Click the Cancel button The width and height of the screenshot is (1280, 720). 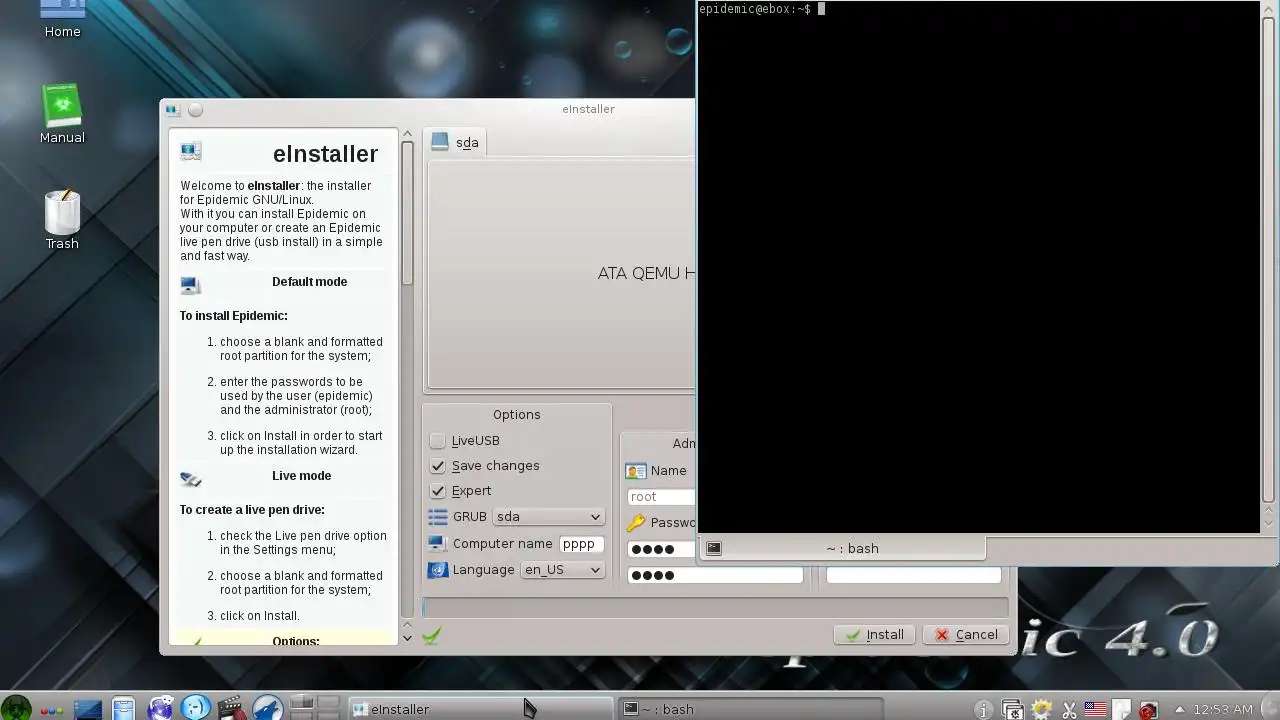point(965,634)
